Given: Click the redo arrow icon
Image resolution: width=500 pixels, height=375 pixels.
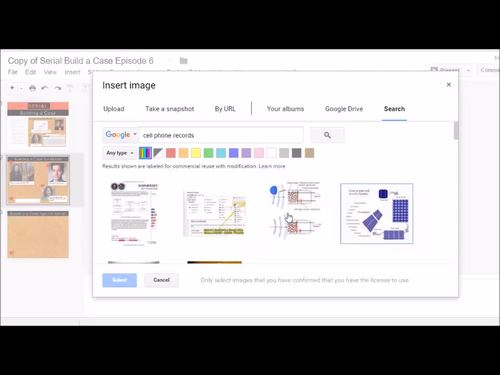Looking at the screenshot, I should pyautogui.click(x=58, y=88).
